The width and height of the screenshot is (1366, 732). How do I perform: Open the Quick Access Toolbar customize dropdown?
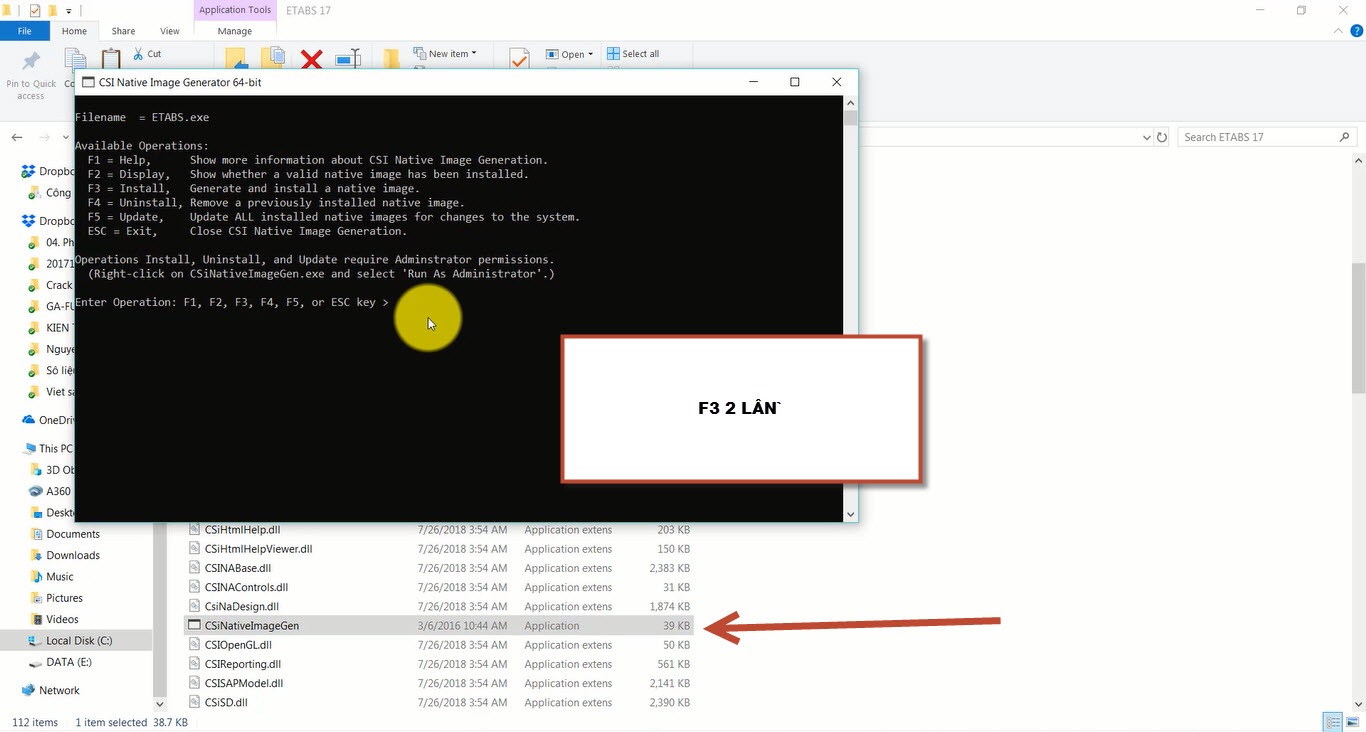point(69,11)
